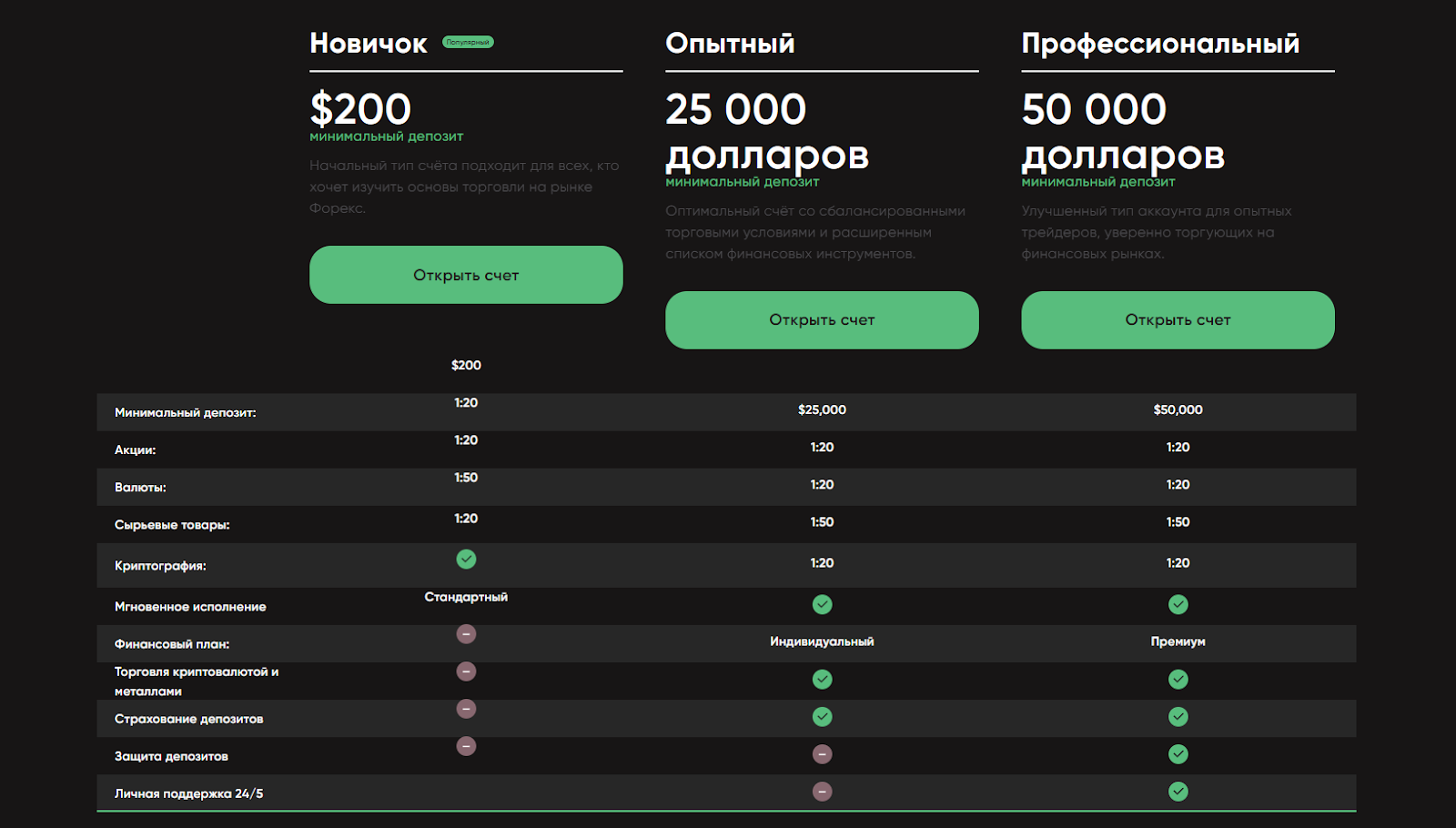Click the green checkmark in the Новичок column
This screenshot has height=828, width=1456.
click(x=466, y=560)
